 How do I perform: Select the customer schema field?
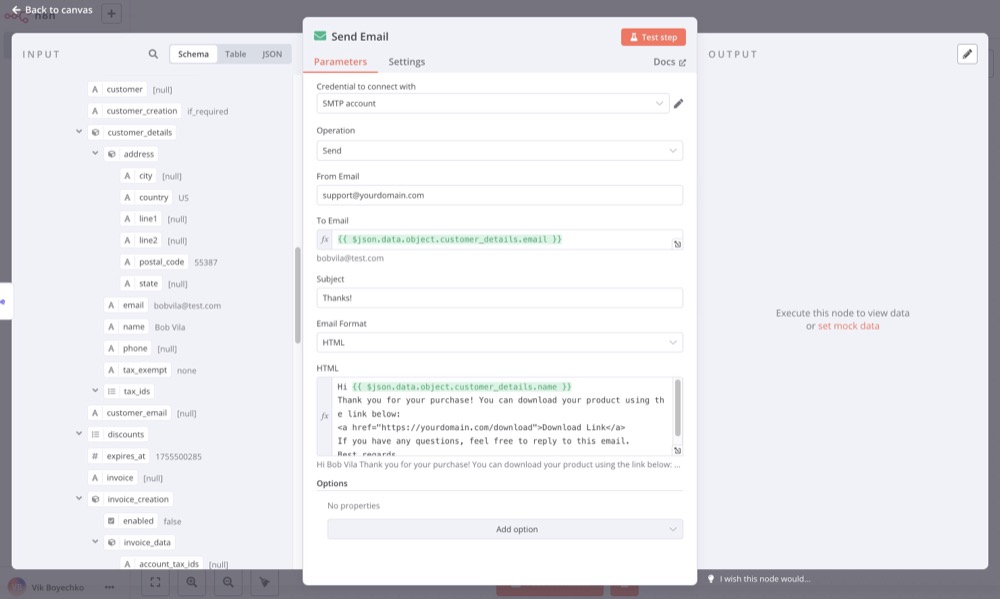[x=117, y=89]
